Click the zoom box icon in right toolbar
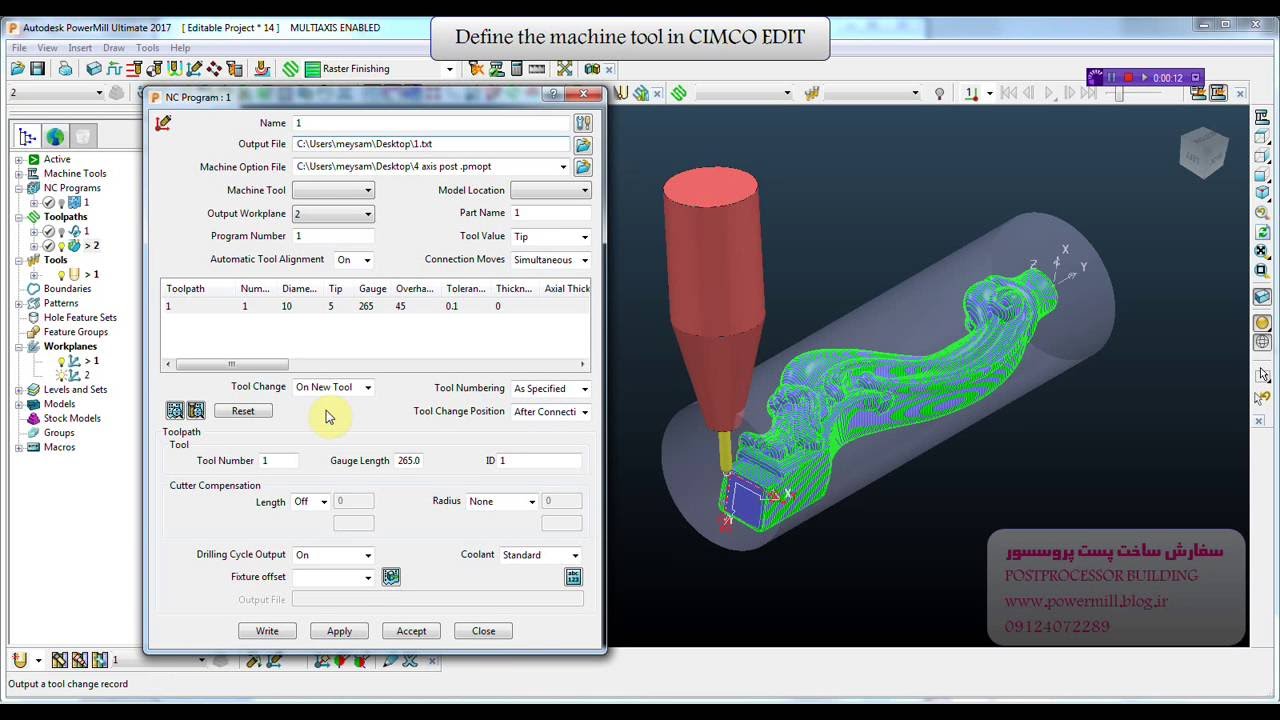 point(1262,270)
